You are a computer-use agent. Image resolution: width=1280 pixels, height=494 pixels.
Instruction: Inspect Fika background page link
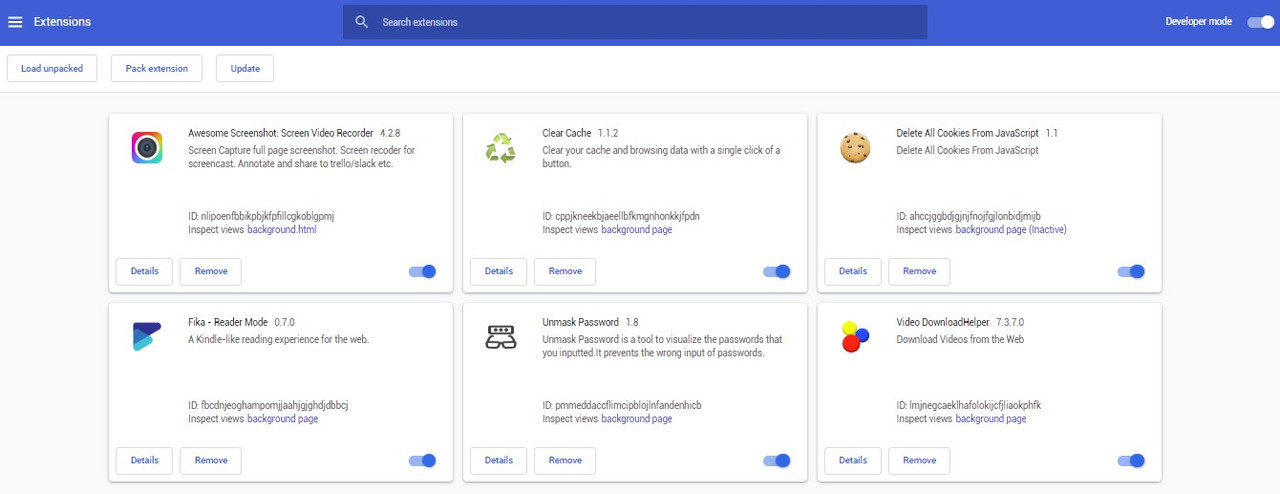(283, 419)
